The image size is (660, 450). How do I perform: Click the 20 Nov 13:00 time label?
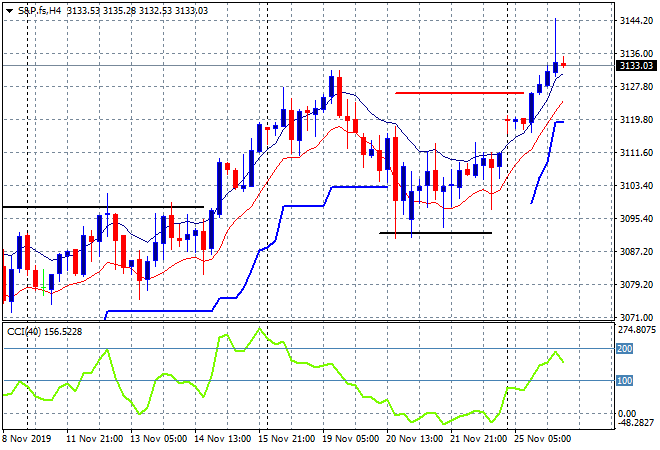[415, 439]
